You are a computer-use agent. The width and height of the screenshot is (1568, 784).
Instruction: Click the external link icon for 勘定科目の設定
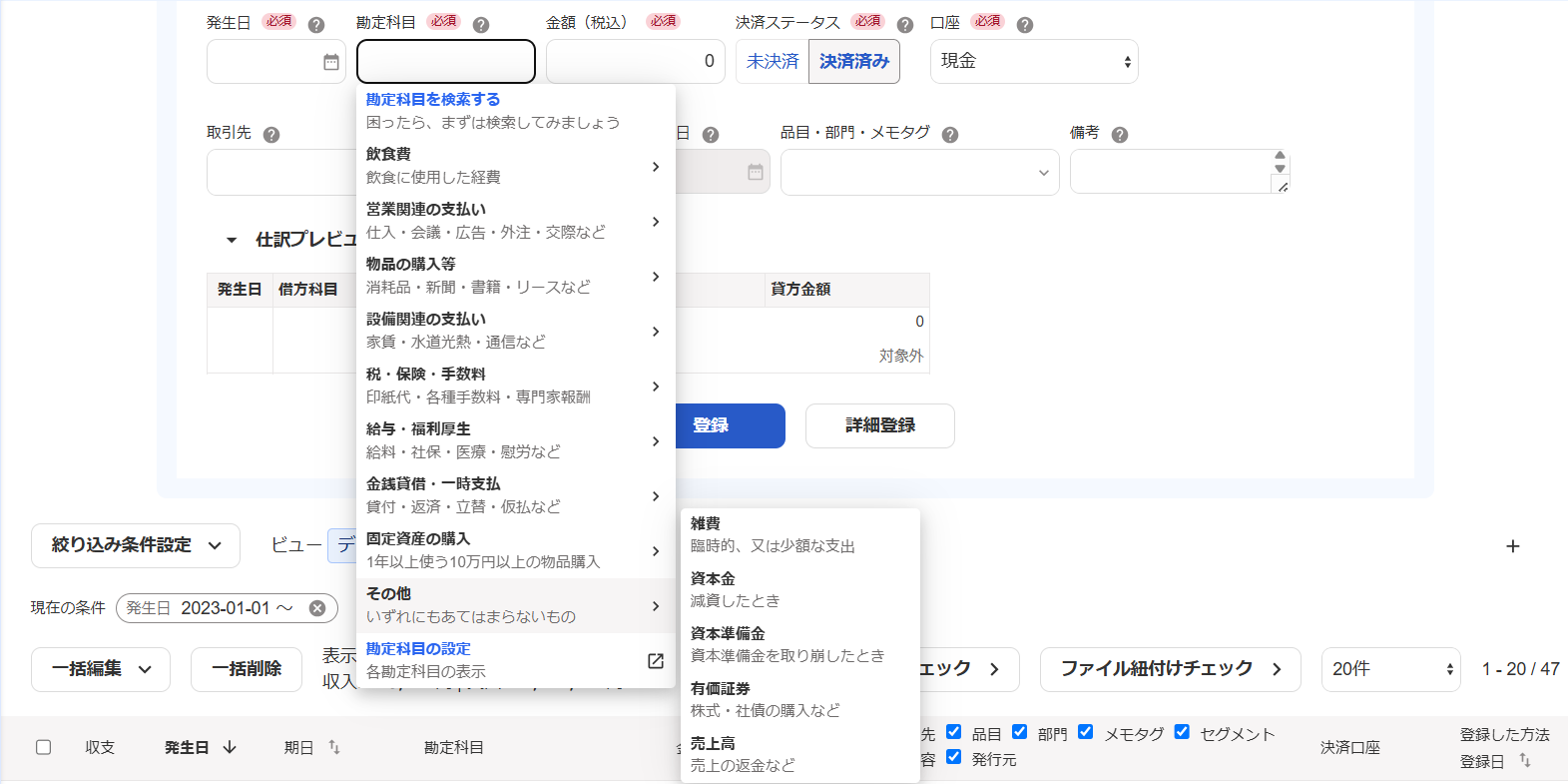656,661
